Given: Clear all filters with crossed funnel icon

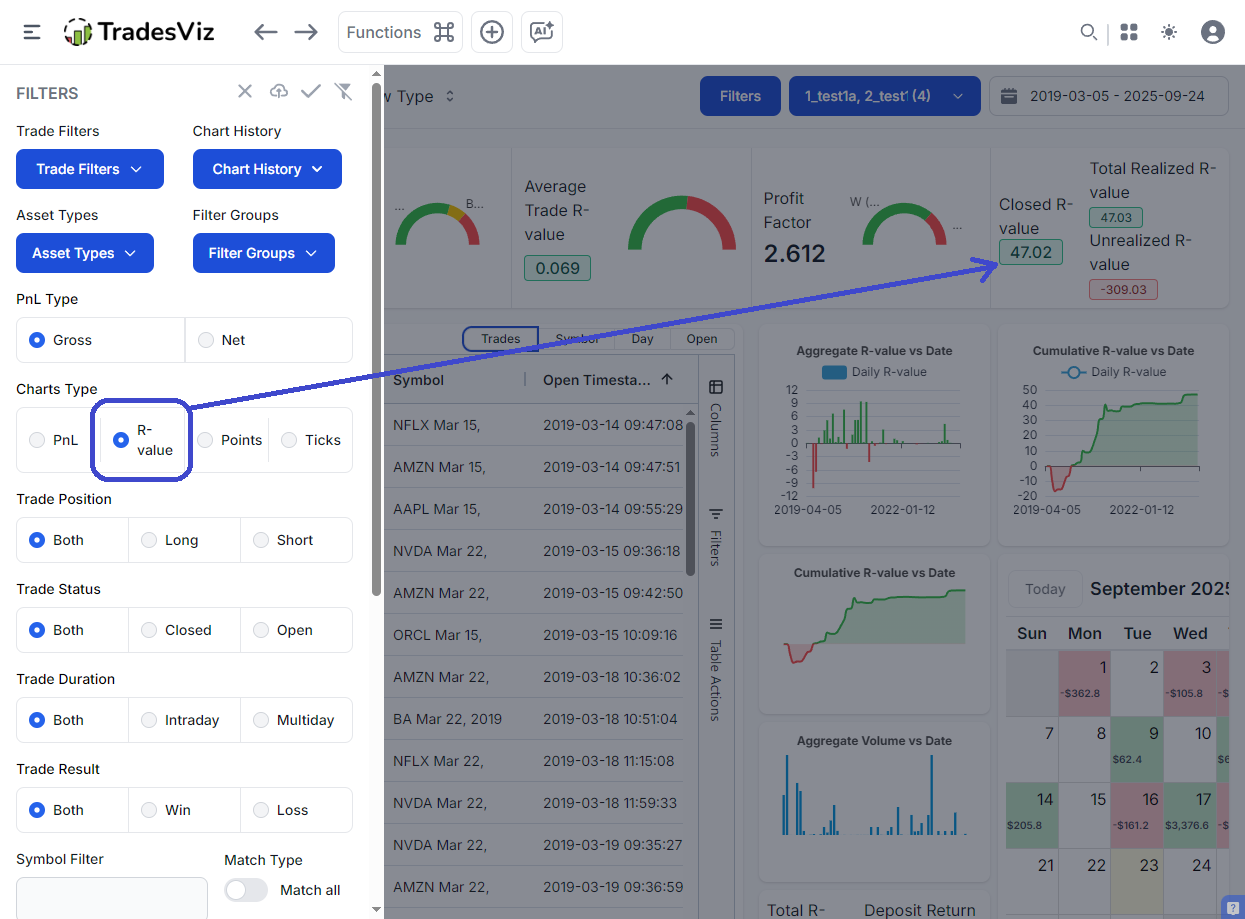Looking at the screenshot, I should 343,92.
